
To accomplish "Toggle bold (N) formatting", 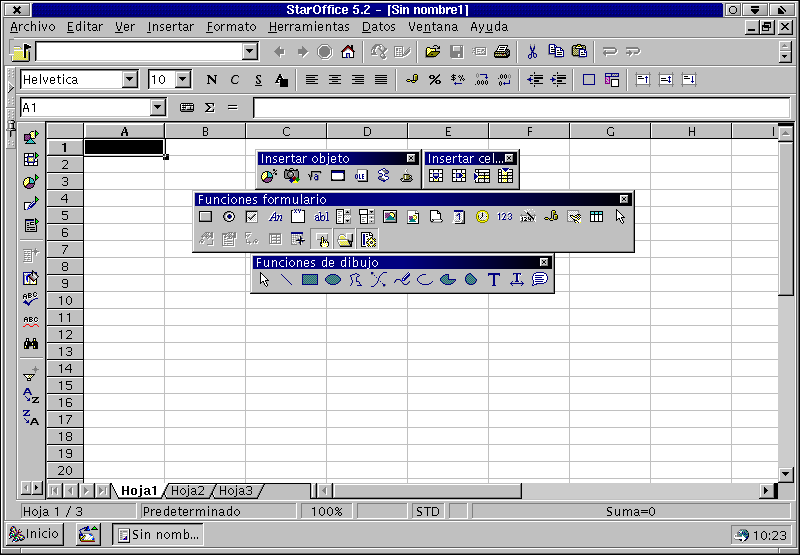I will tap(211, 80).
